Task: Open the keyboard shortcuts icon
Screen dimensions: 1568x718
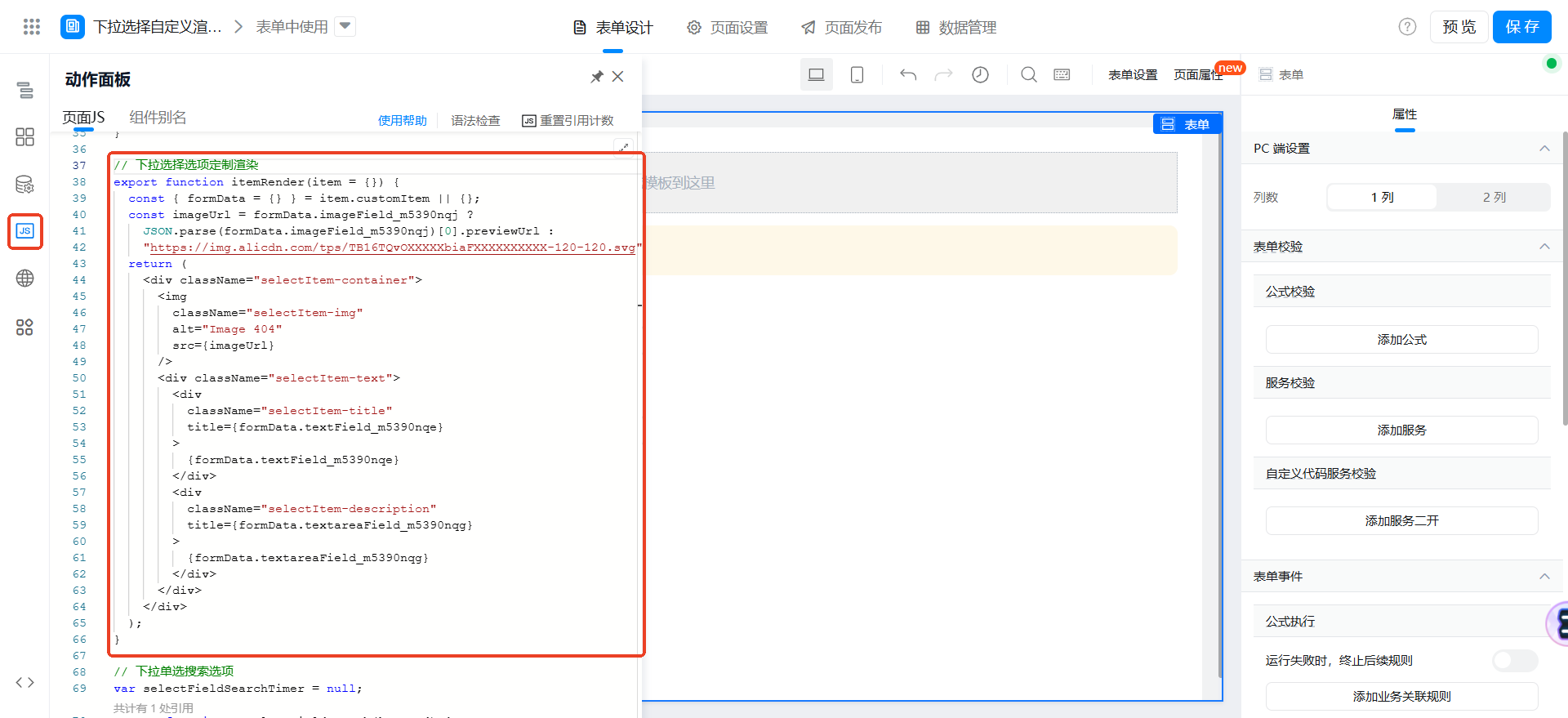Action: [x=1062, y=74]
